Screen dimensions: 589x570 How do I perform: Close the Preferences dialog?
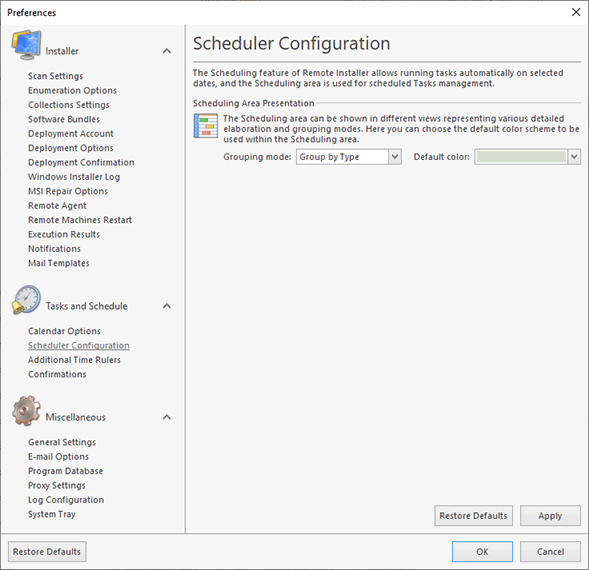coord(576,12)
